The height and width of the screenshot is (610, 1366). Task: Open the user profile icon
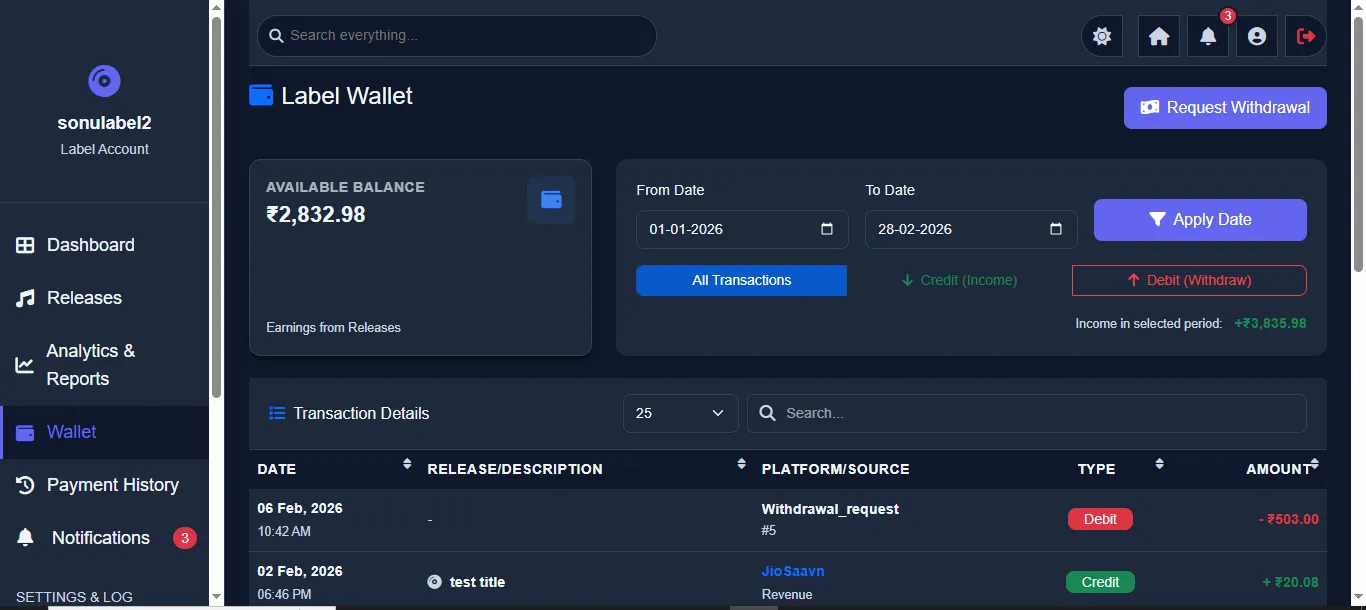1257,36
